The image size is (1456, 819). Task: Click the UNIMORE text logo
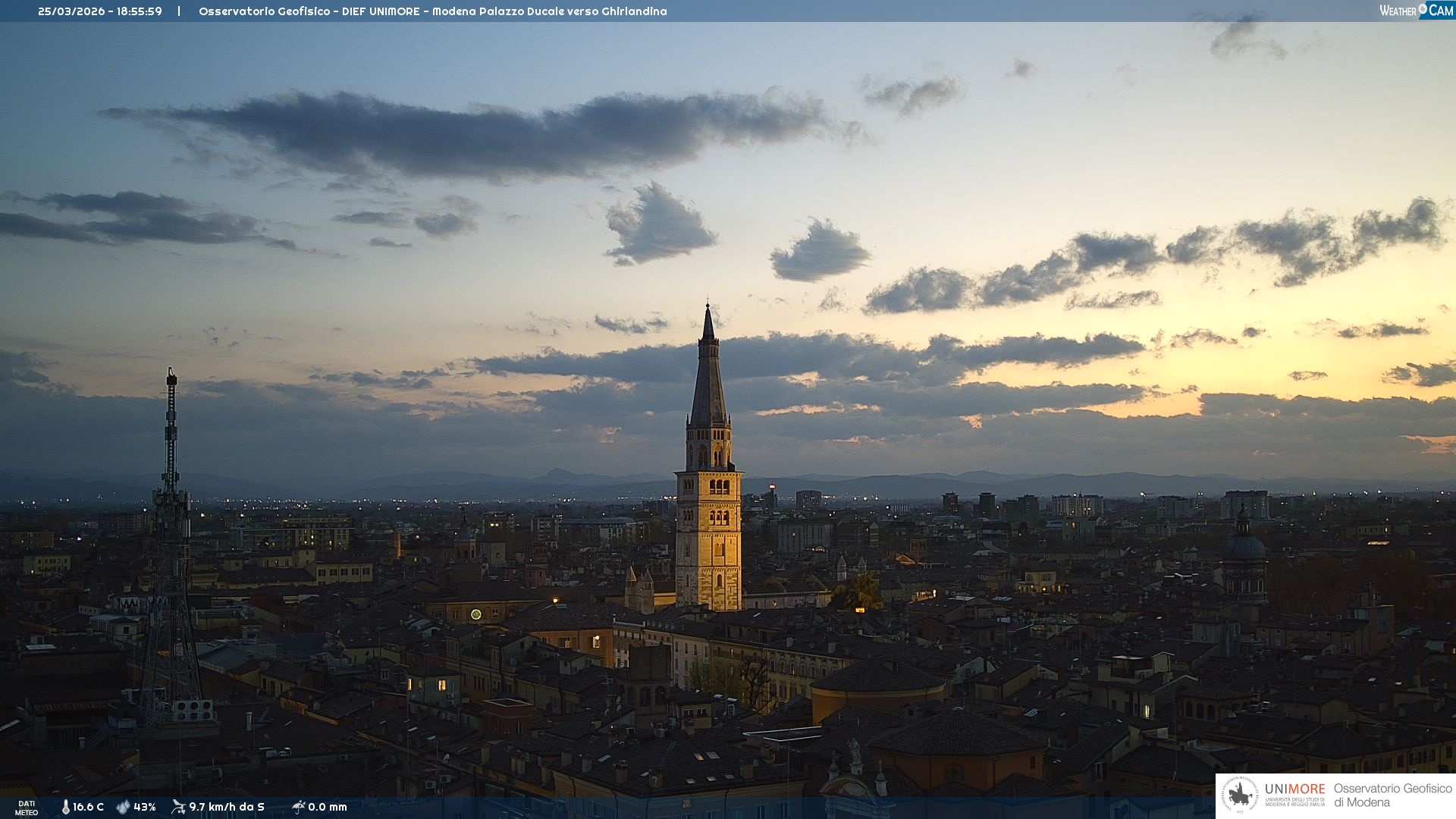point(1294,789)
